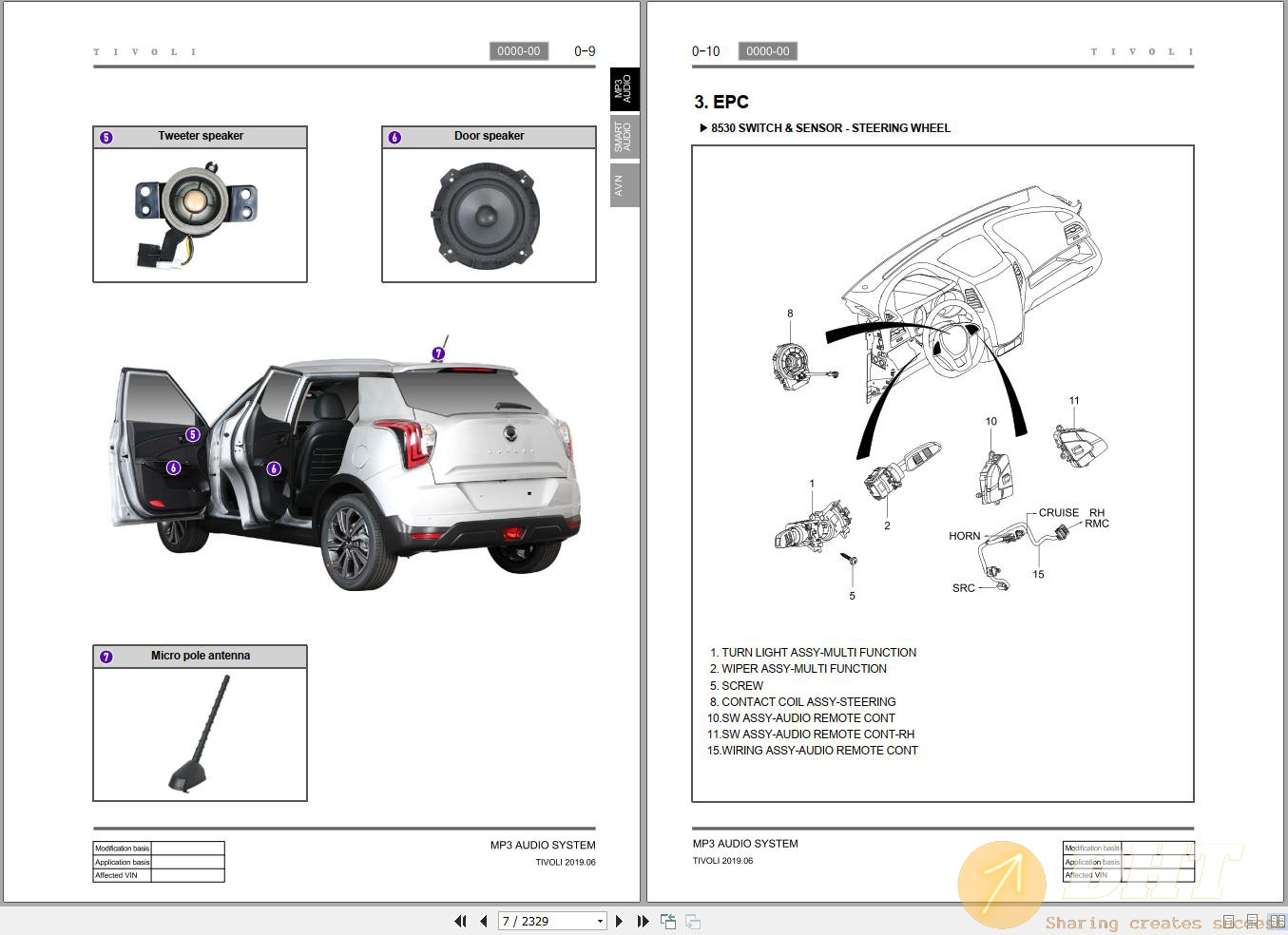Click page number 0-10 in header
This screenshot has height=935, width=1288.
pos(706,51)
